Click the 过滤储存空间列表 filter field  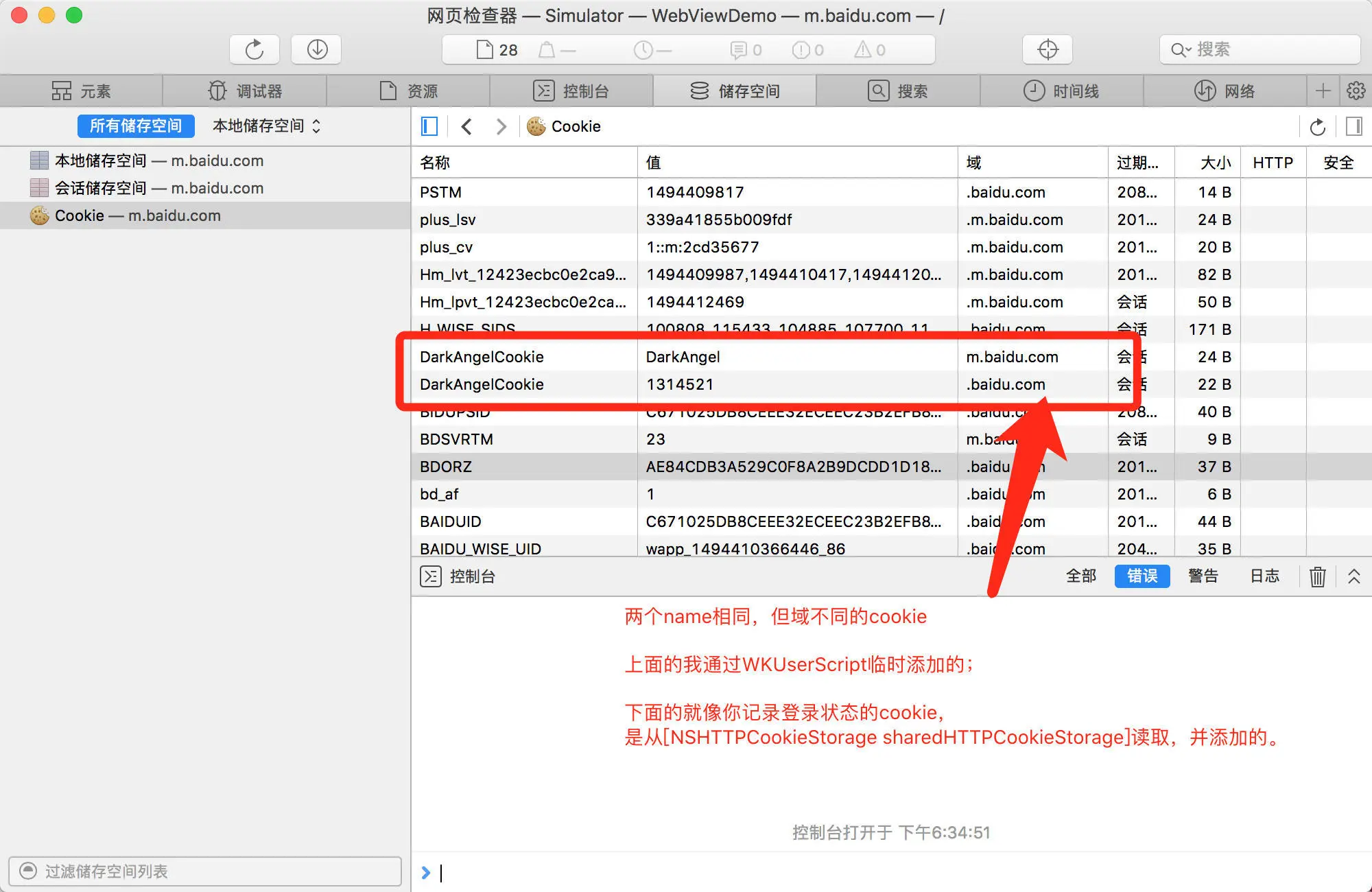coord(204,871)
